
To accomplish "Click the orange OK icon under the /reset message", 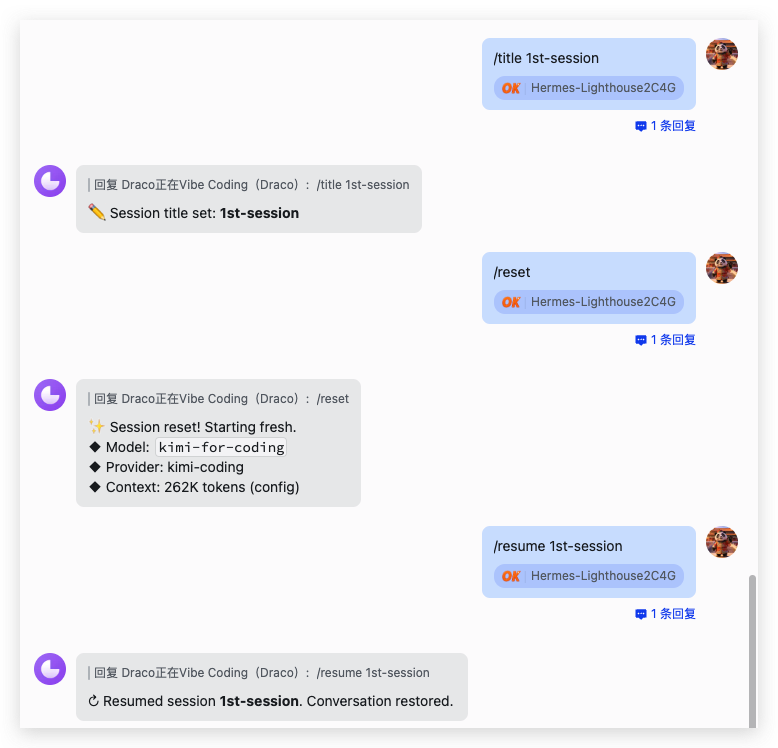I will click(x=511, y=302).
